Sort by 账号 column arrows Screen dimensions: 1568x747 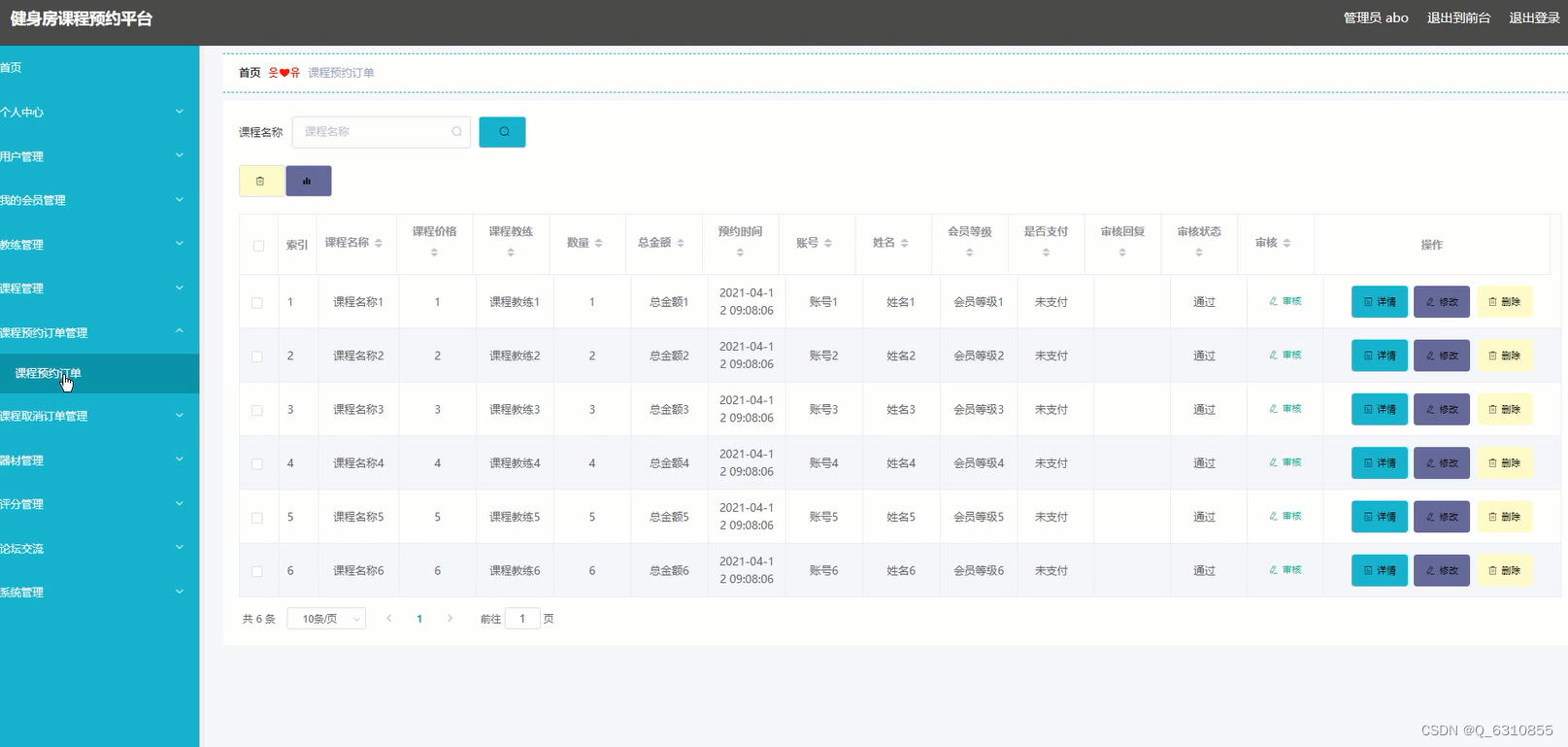pos(828,243)
